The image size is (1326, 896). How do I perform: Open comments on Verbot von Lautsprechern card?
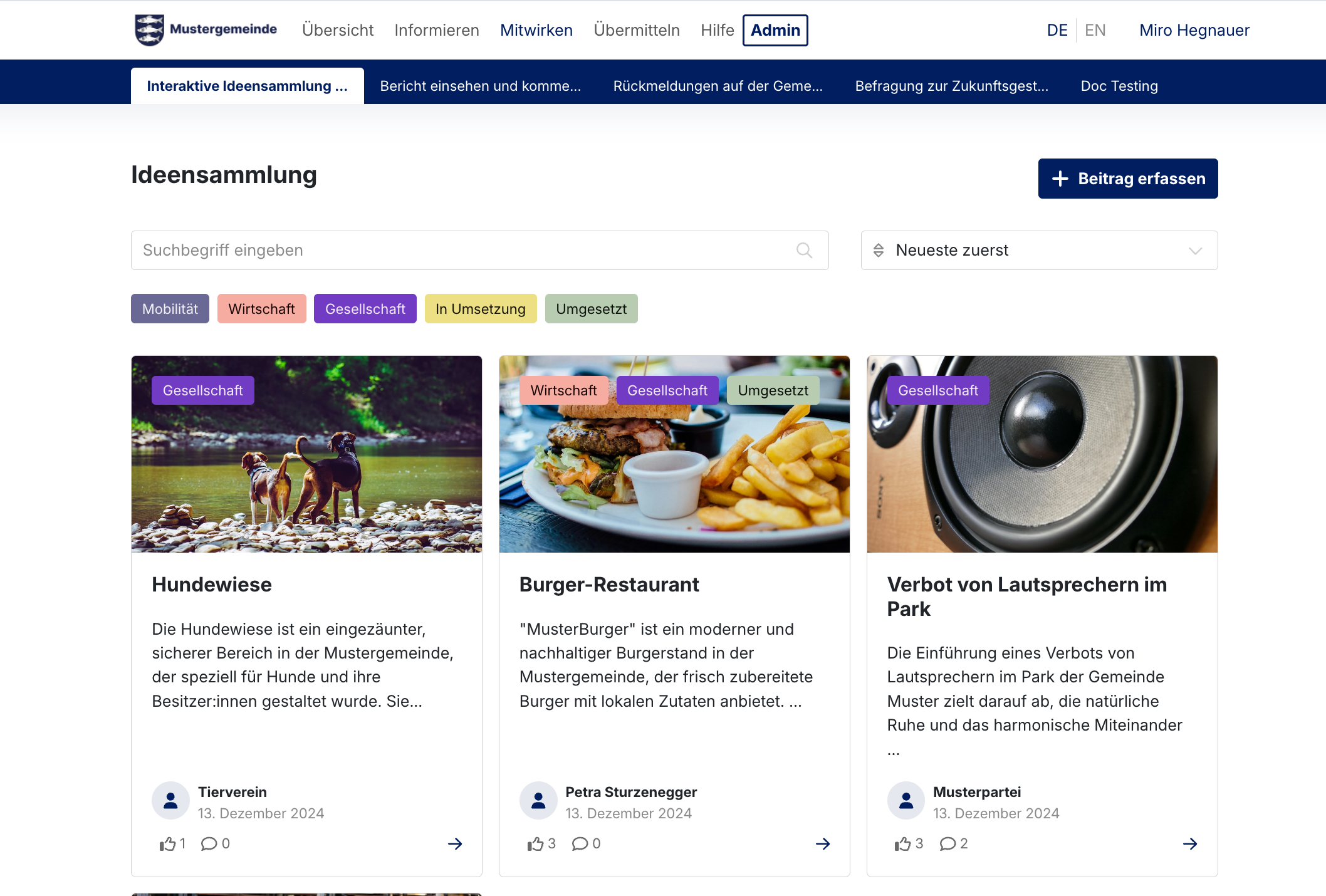[x=948, y=844]
